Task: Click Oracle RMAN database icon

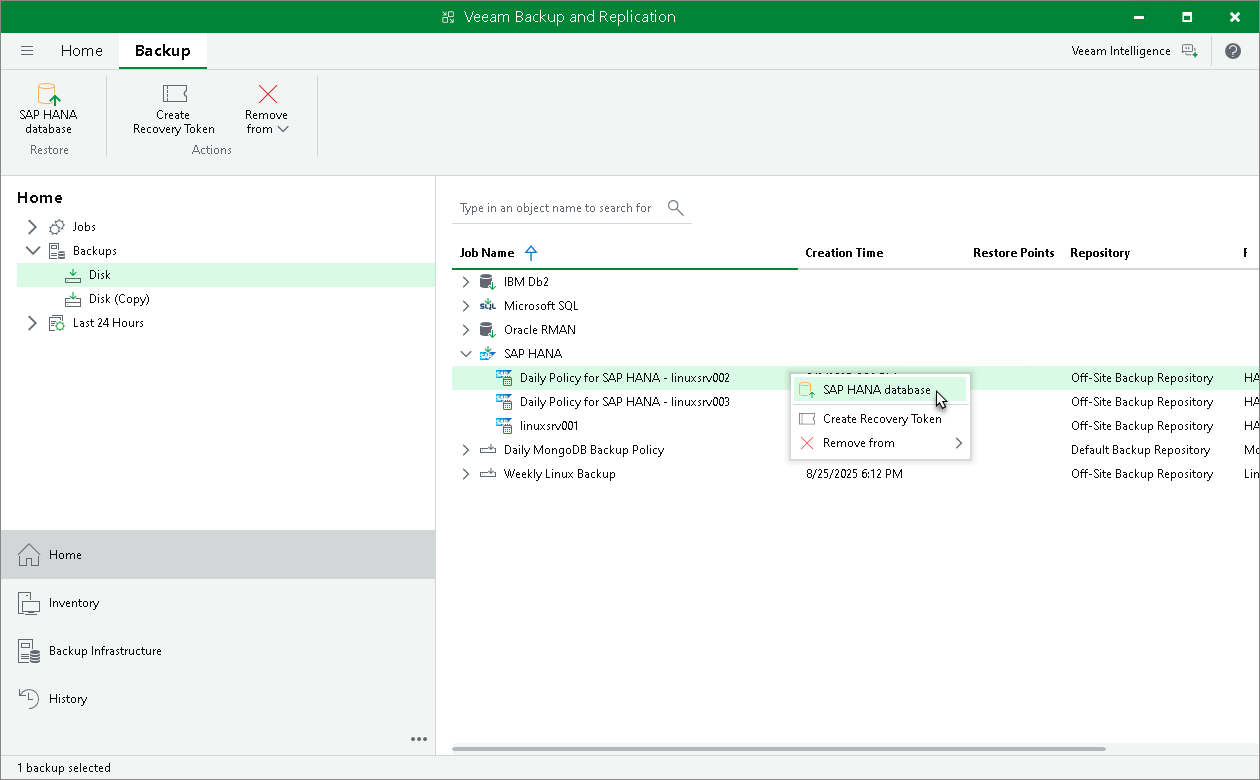Action: 488,330
